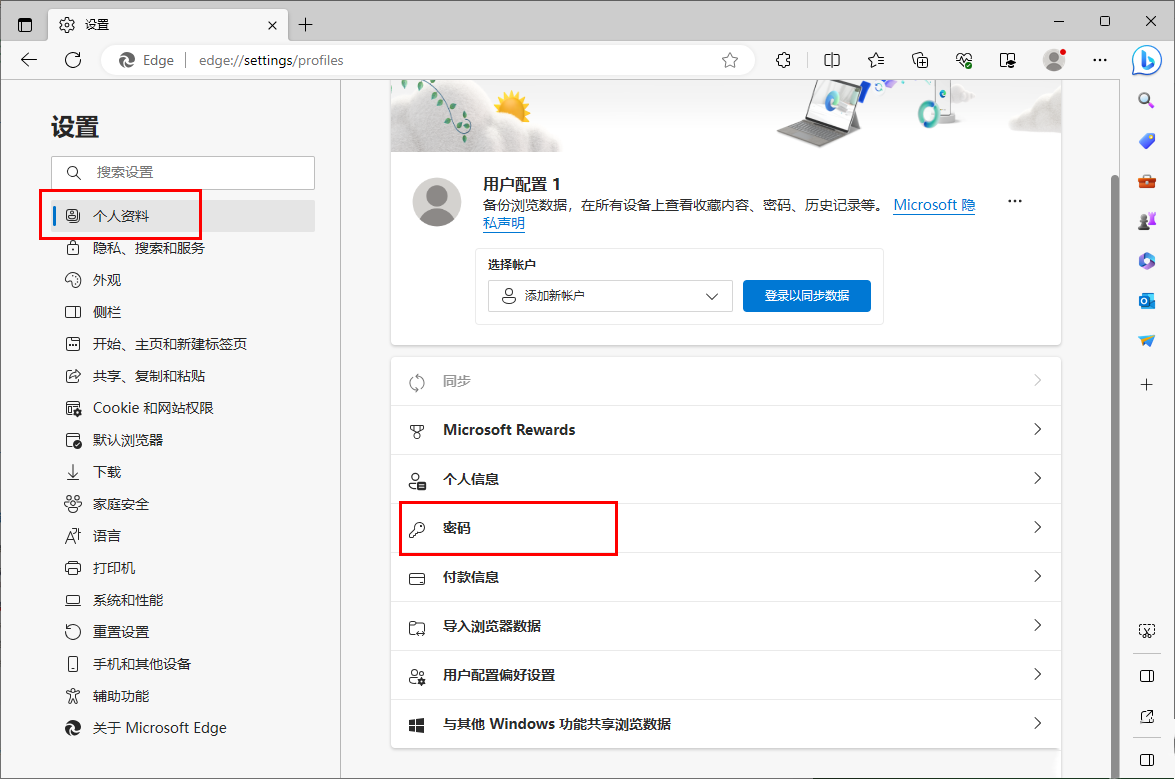Open the browser settings menu (...)

(1100, 60)
